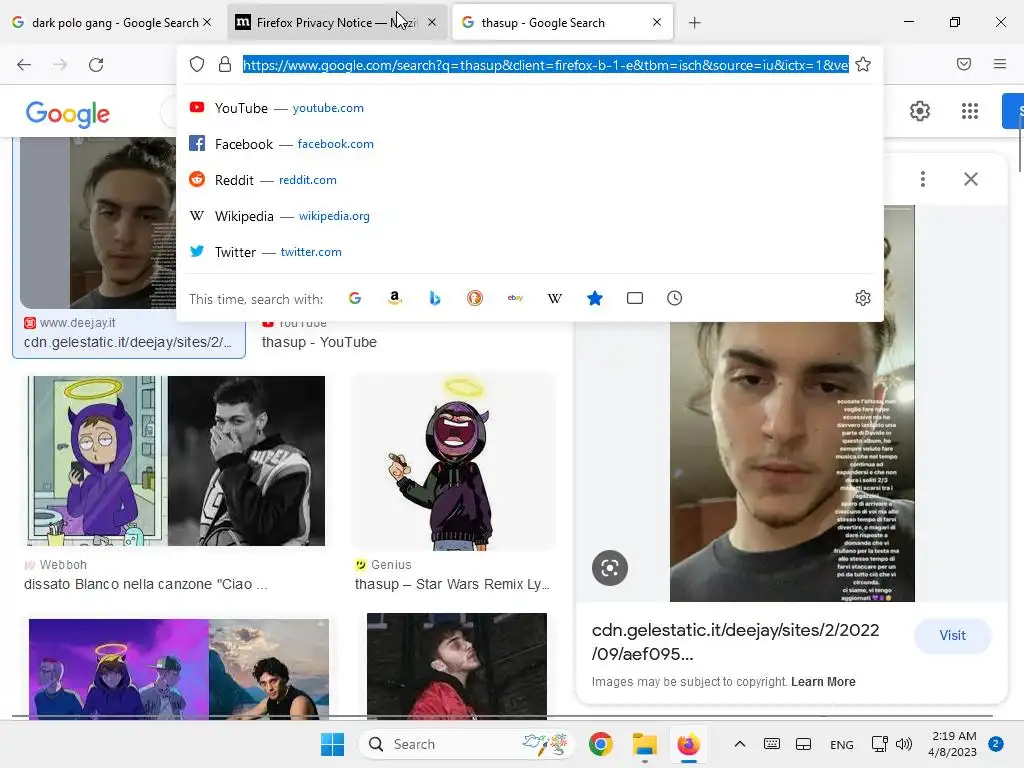
Task: Close the image preview panel
Action: coord(971,179)
